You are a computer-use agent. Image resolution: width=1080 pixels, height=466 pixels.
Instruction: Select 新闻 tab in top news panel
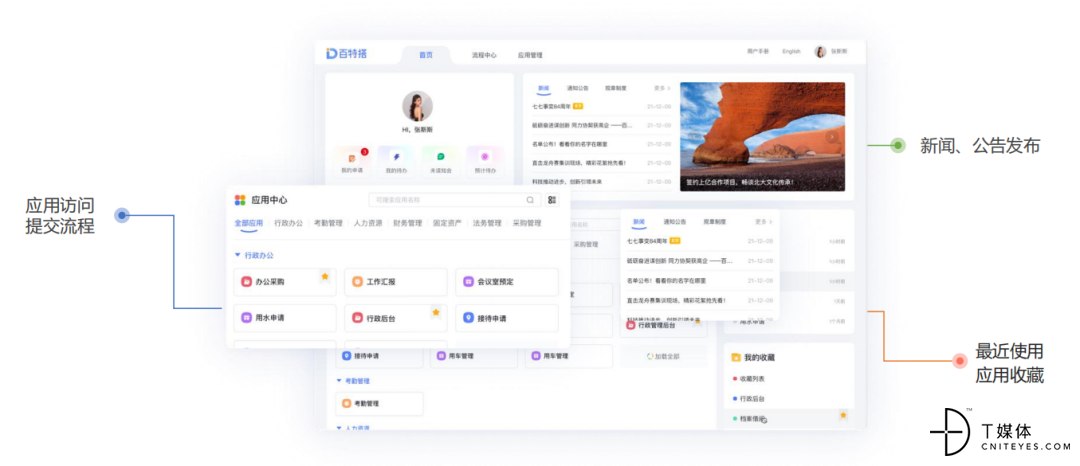click(544, 88)
